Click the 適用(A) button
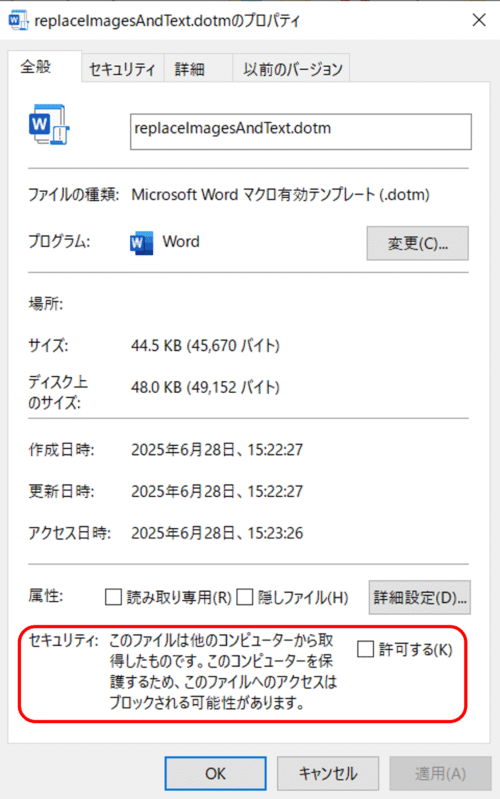 pyautogui.click(x=440, y=774)
